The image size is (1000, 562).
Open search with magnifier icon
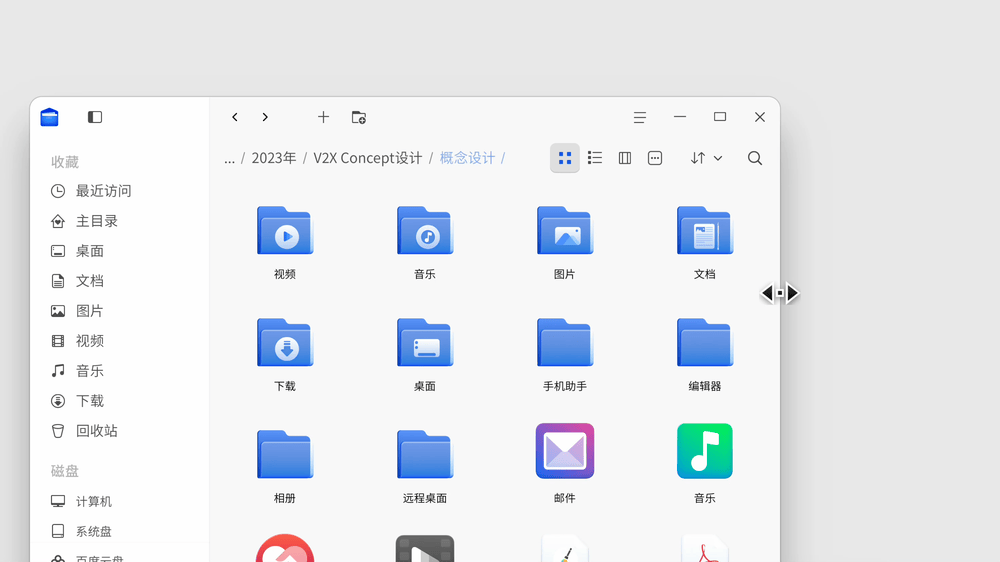point(755,158)
